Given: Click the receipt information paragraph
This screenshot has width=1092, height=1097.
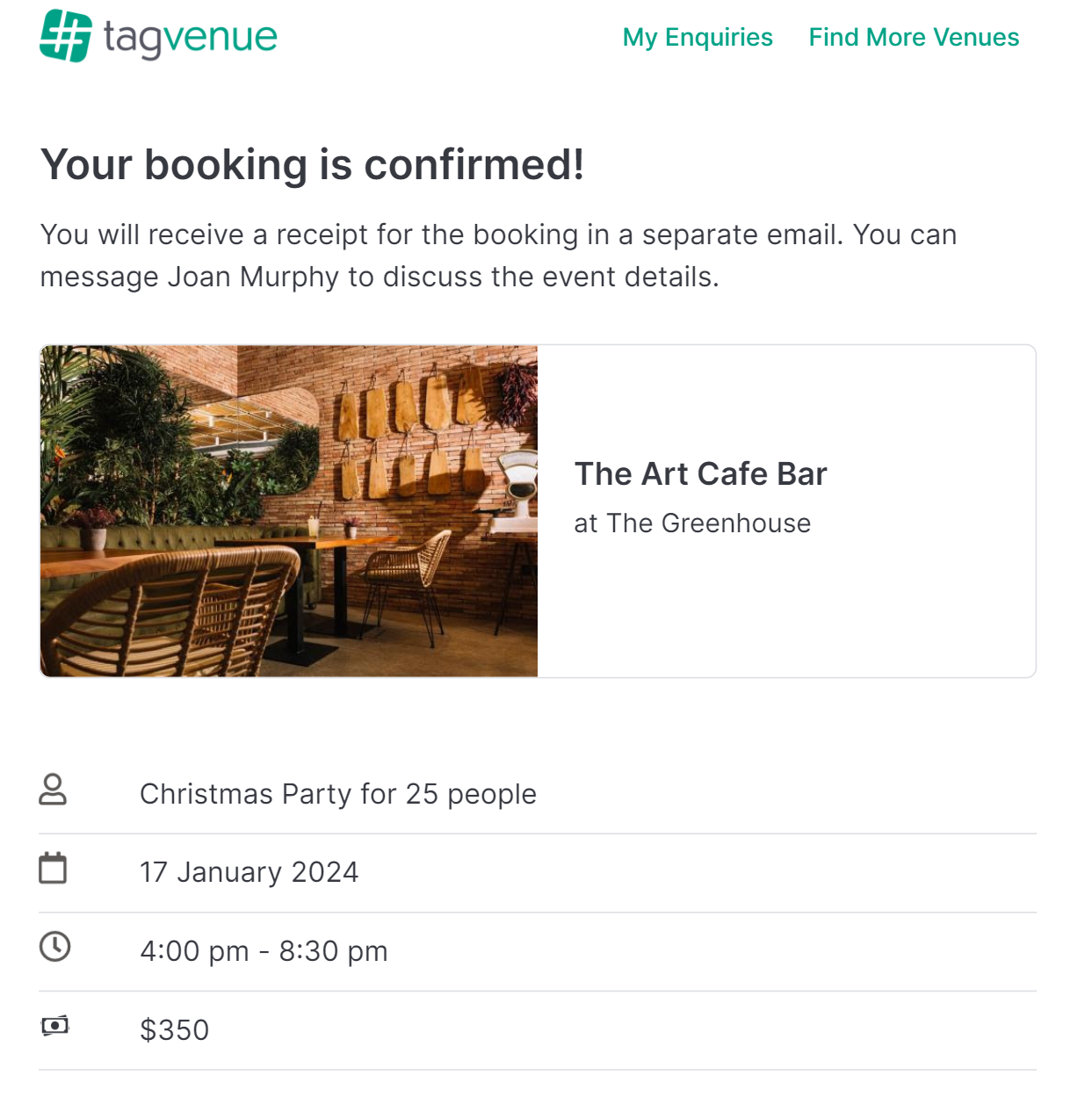Looking at the screenshot, I should pos(498,256).
